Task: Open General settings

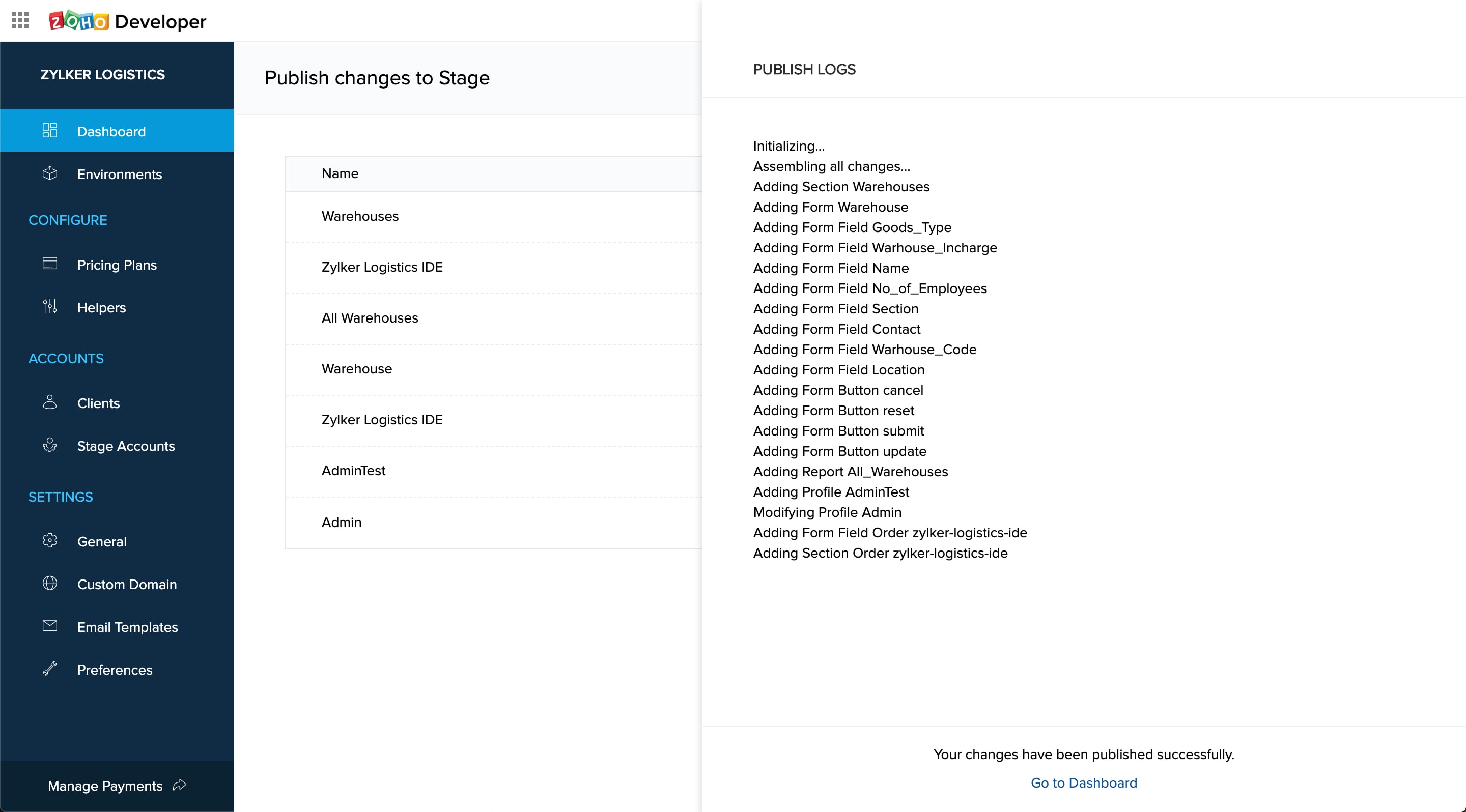Action: 117,541
